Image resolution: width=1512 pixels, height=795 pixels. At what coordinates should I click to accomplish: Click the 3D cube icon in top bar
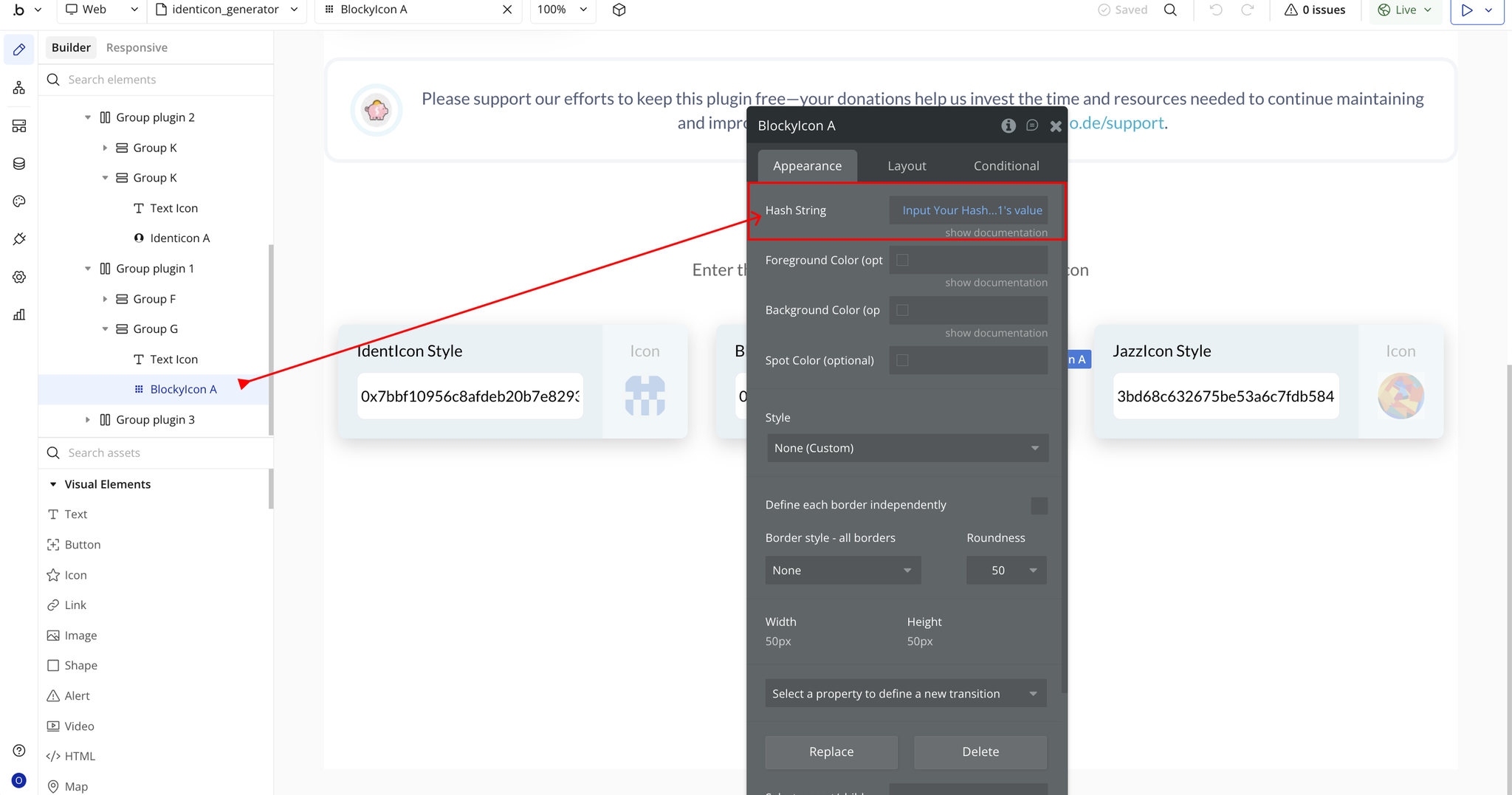[x=619, y=10]
